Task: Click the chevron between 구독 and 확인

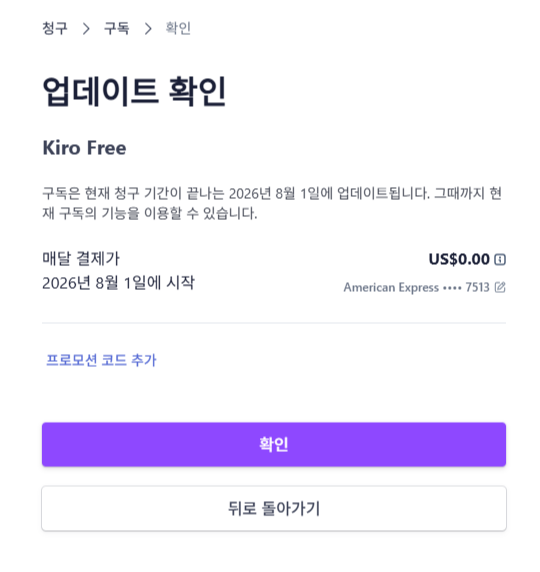Action: pyautogui.click(x=148, y=28)
